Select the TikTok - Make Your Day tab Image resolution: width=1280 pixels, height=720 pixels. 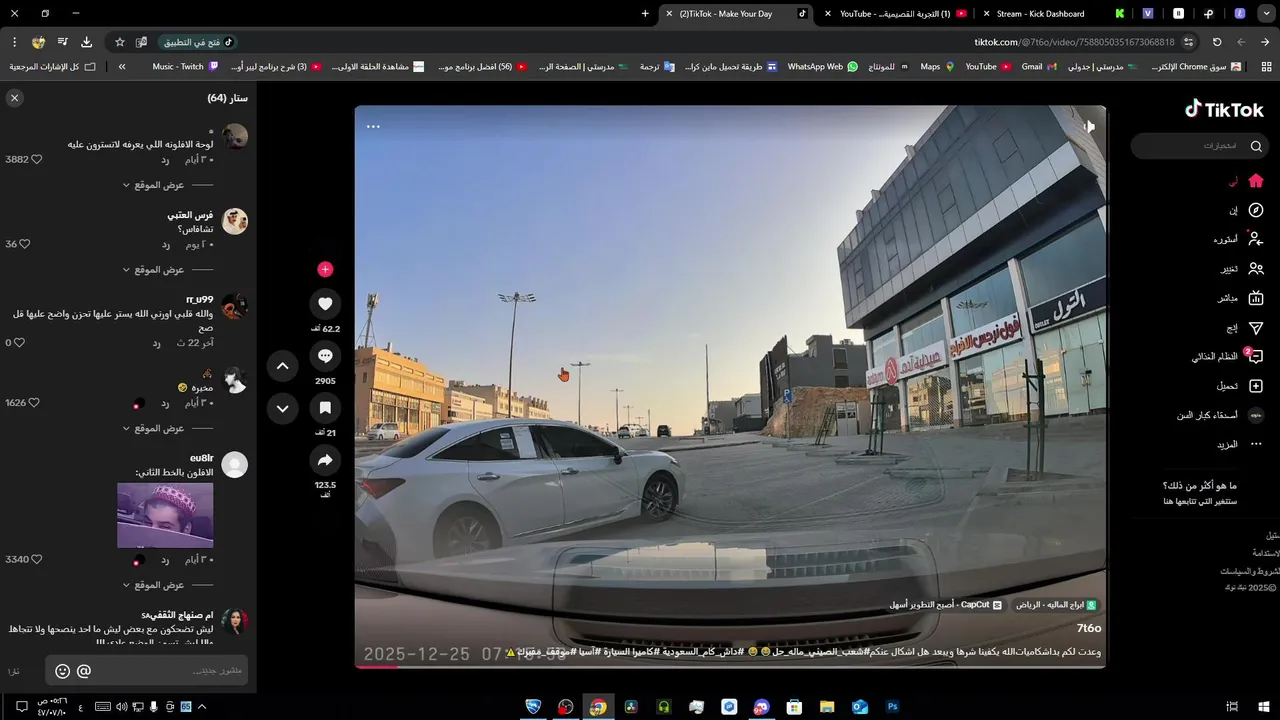click(x=735, y=13)
